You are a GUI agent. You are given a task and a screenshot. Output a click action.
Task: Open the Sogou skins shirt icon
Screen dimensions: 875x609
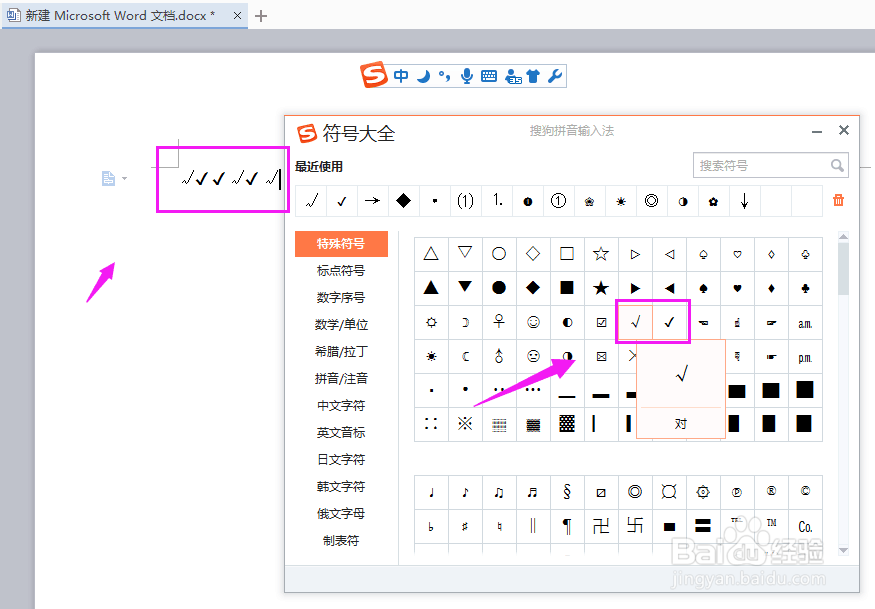532,75
